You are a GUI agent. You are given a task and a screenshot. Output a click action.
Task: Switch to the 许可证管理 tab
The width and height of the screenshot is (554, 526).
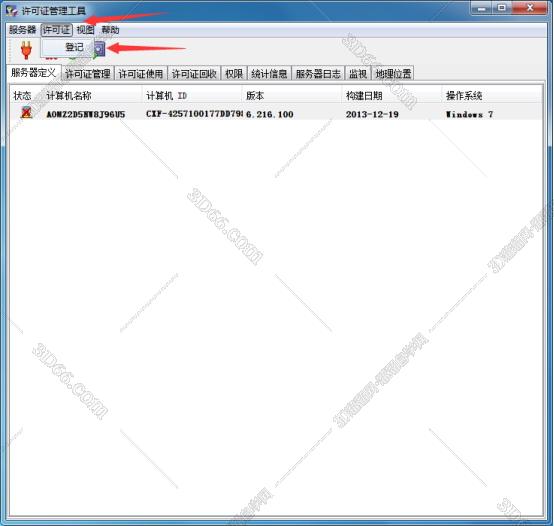(88, 73)
